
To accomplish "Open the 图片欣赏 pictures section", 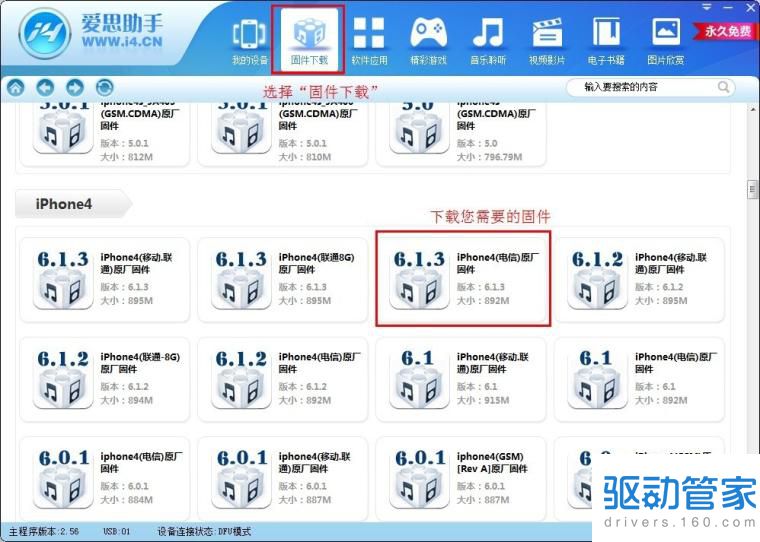I will coord(666,41).
